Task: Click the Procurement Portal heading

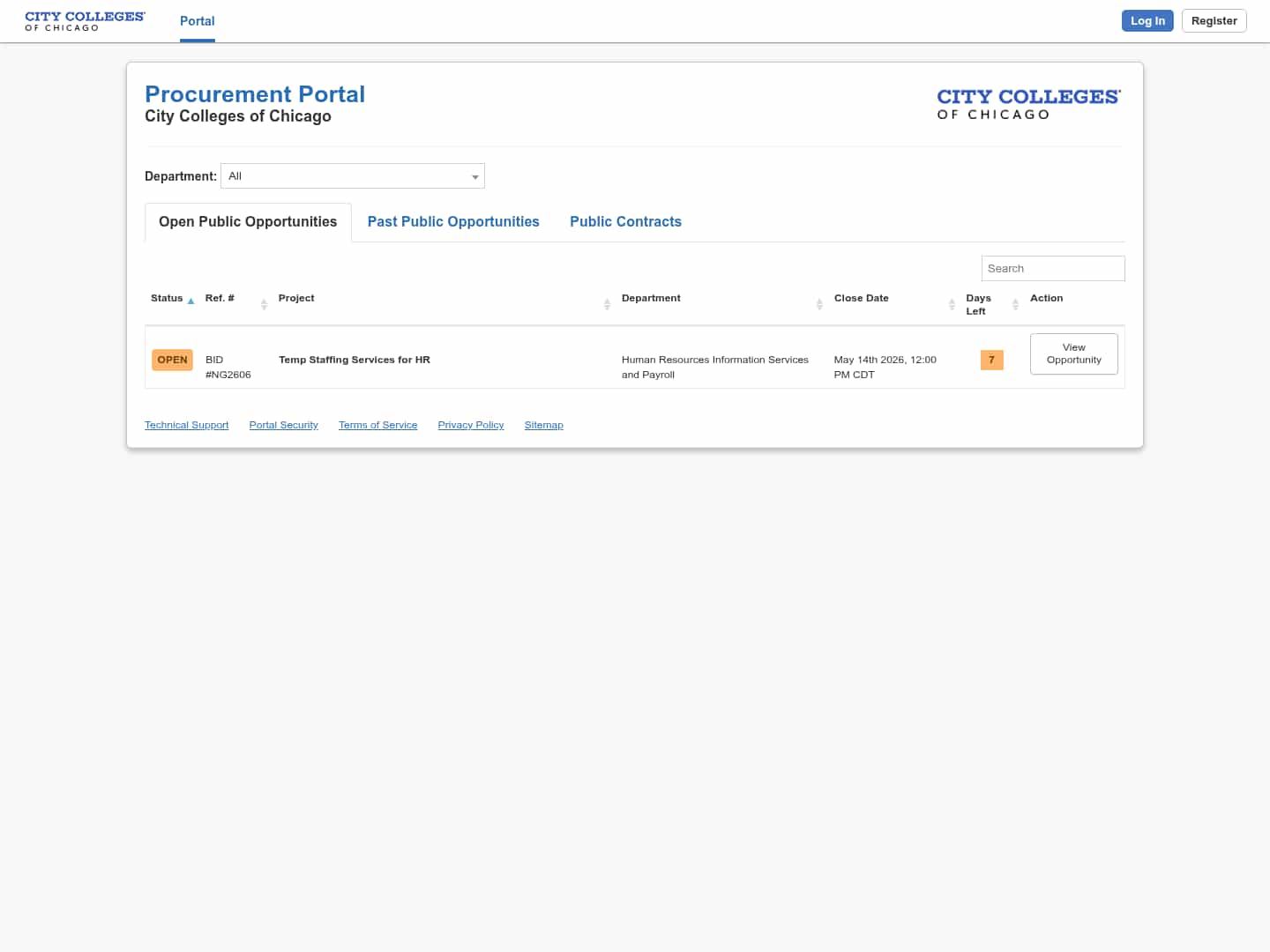Action: click(x=255, y=94)
